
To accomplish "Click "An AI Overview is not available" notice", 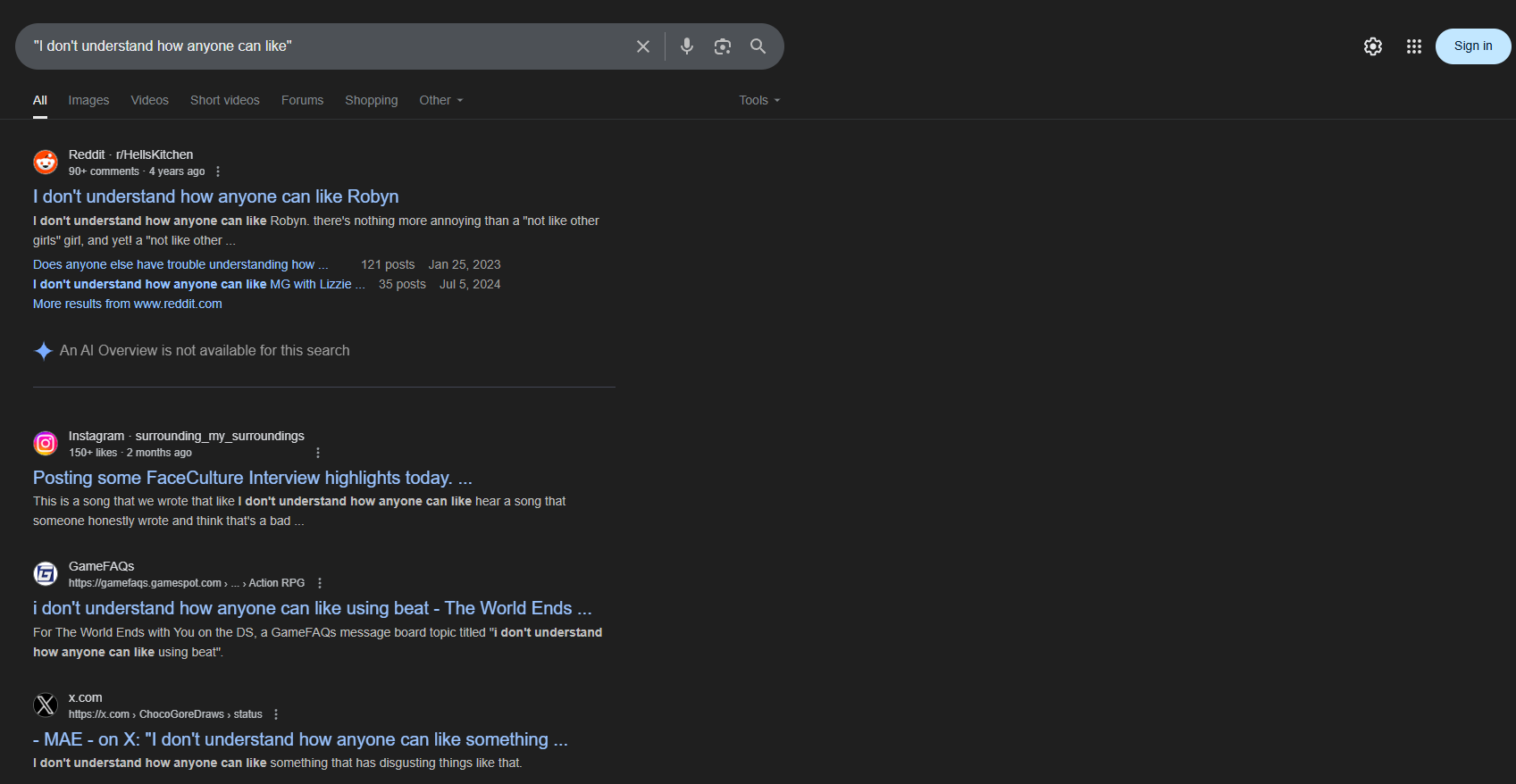I will pyautogui.click(x=205, y=351).
